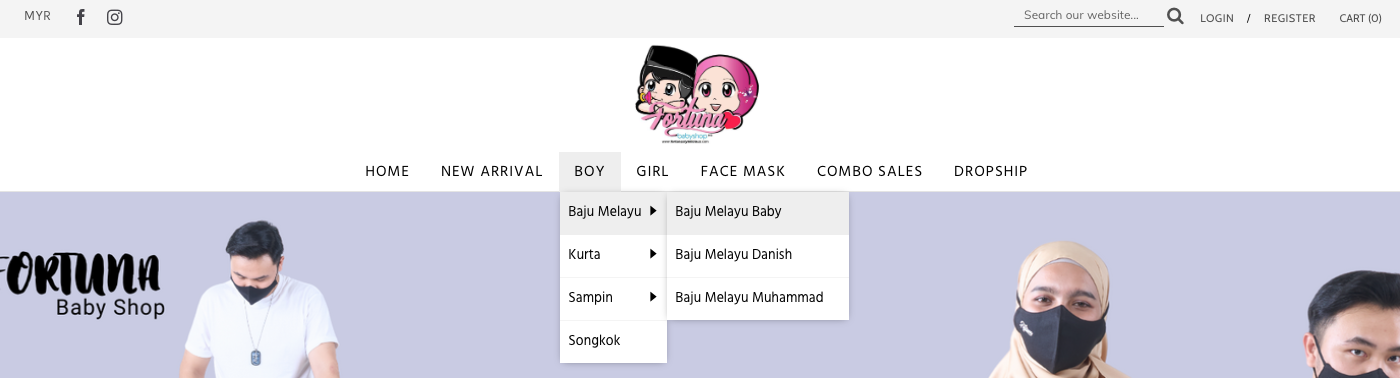This screenshot has height=378, width=1400.
Task: Focus the Search our website field
Action: click(1089, 16)
